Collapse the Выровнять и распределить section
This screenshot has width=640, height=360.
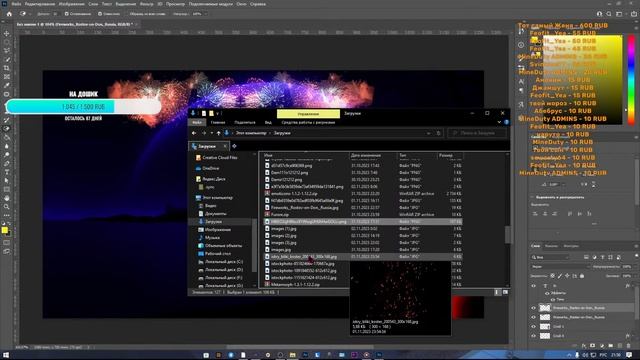pyautogui.click(x=532, y=197)
